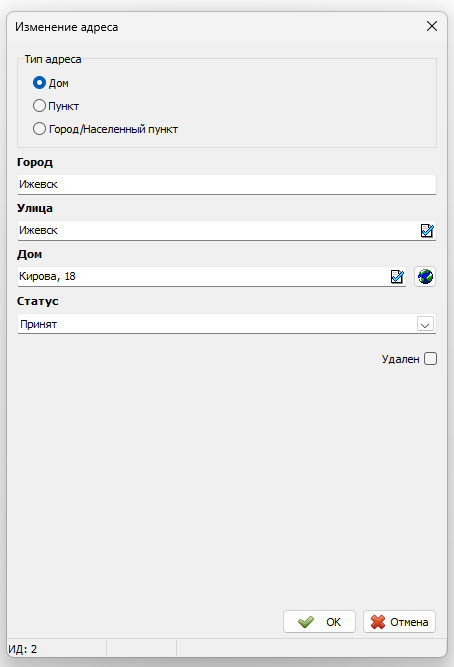
Task: Open the street picker icon in Улица field
Action: [427, 231]
